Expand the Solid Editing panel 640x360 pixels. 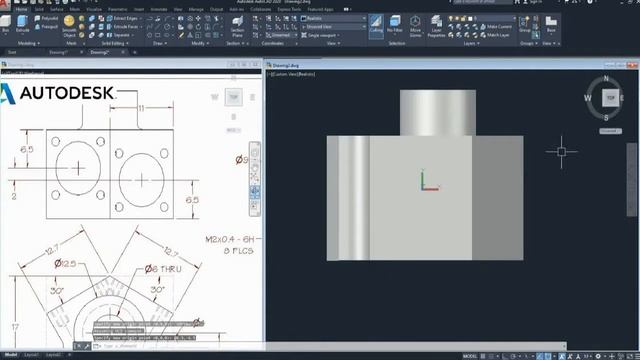115,43
